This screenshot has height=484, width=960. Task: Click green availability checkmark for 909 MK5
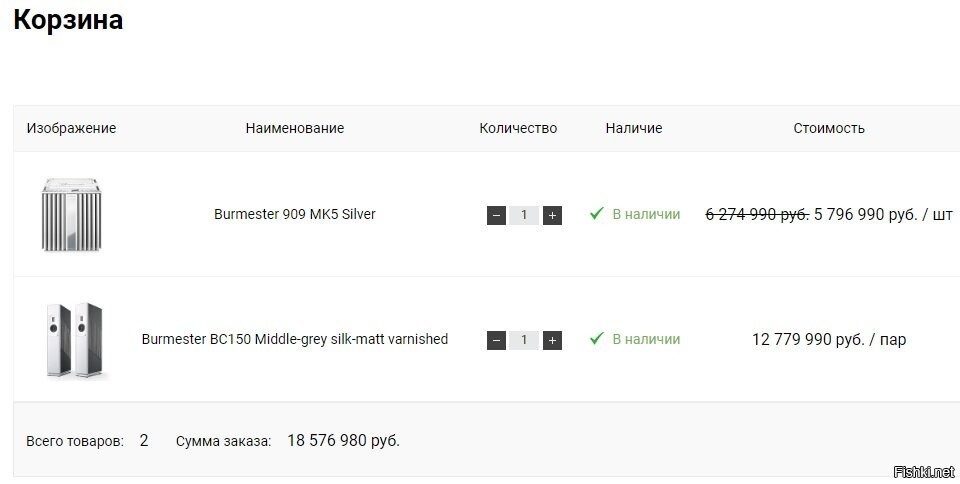point(597,214)
